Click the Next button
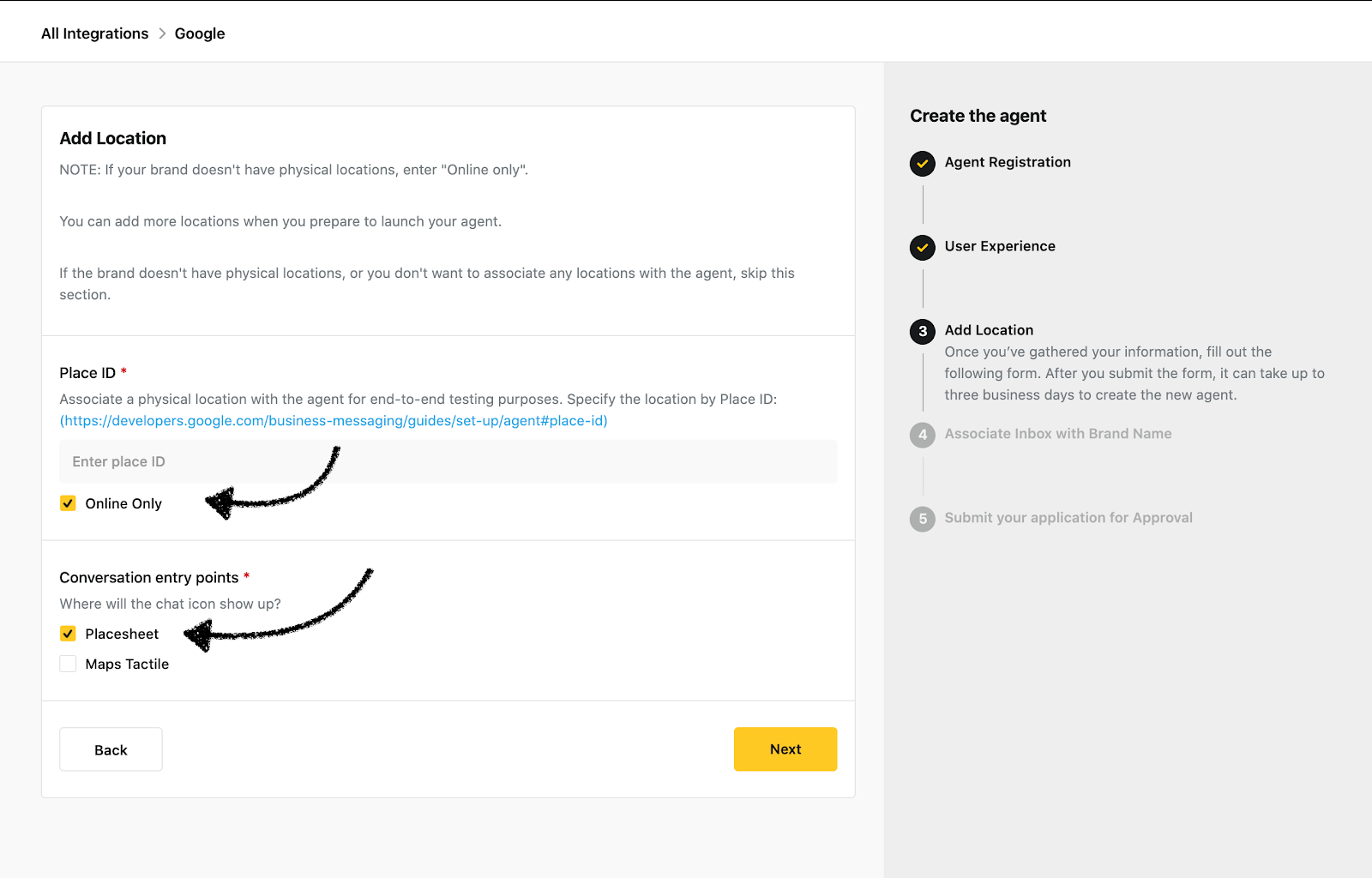 [785, 749]
